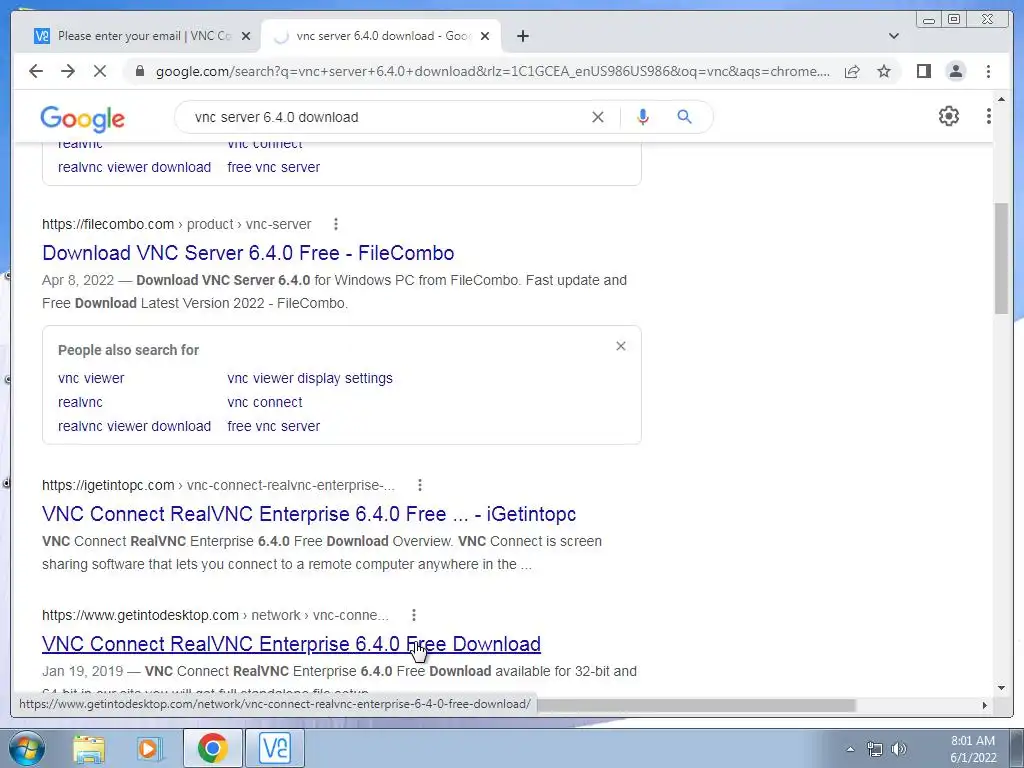This screenshot has height=768, width=1024.
Task: Open Download VNC Server 6.4.0 Free - FileCombo
Action: pyautogui.click(x=248, y=253)
